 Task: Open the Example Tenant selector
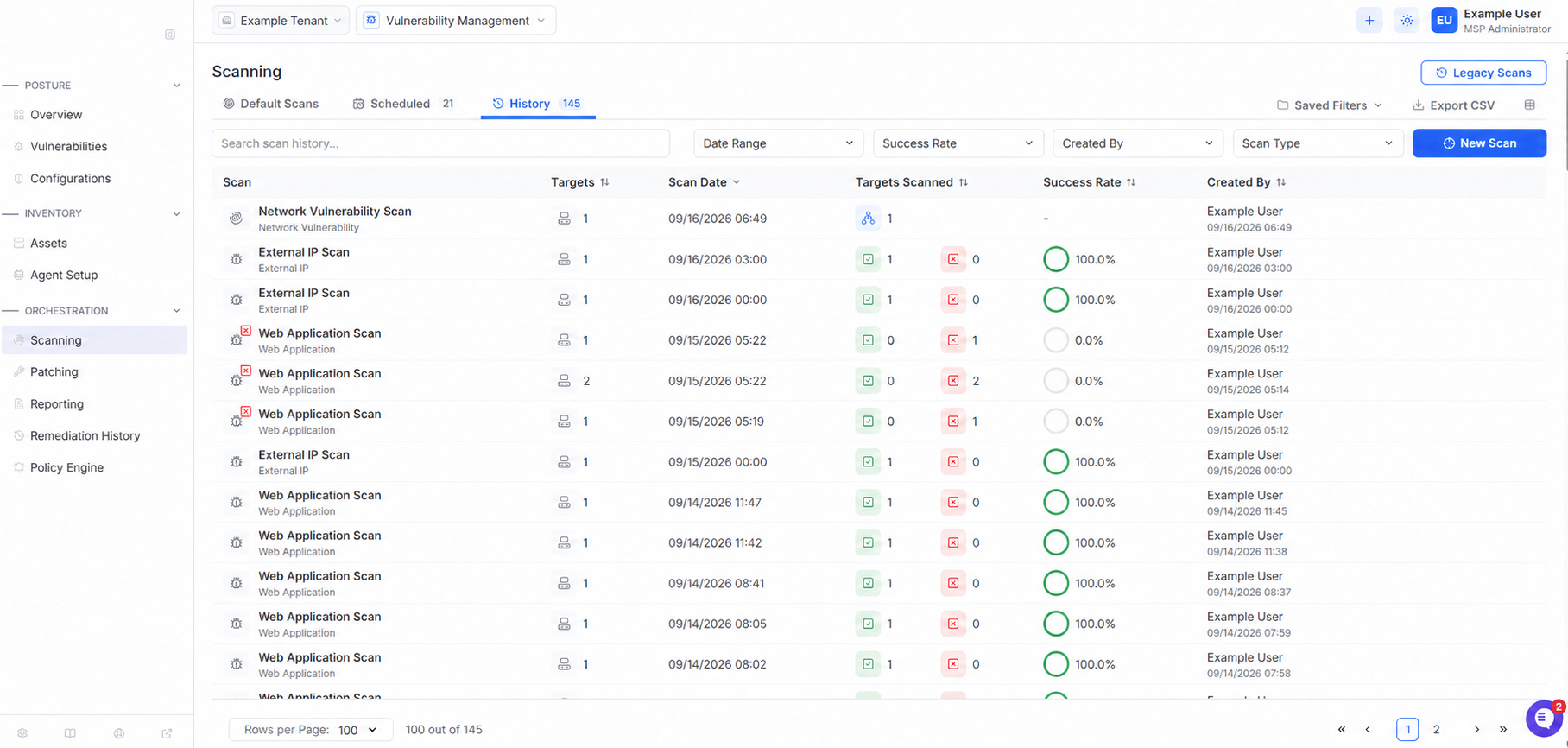click(x=281, y=21)
